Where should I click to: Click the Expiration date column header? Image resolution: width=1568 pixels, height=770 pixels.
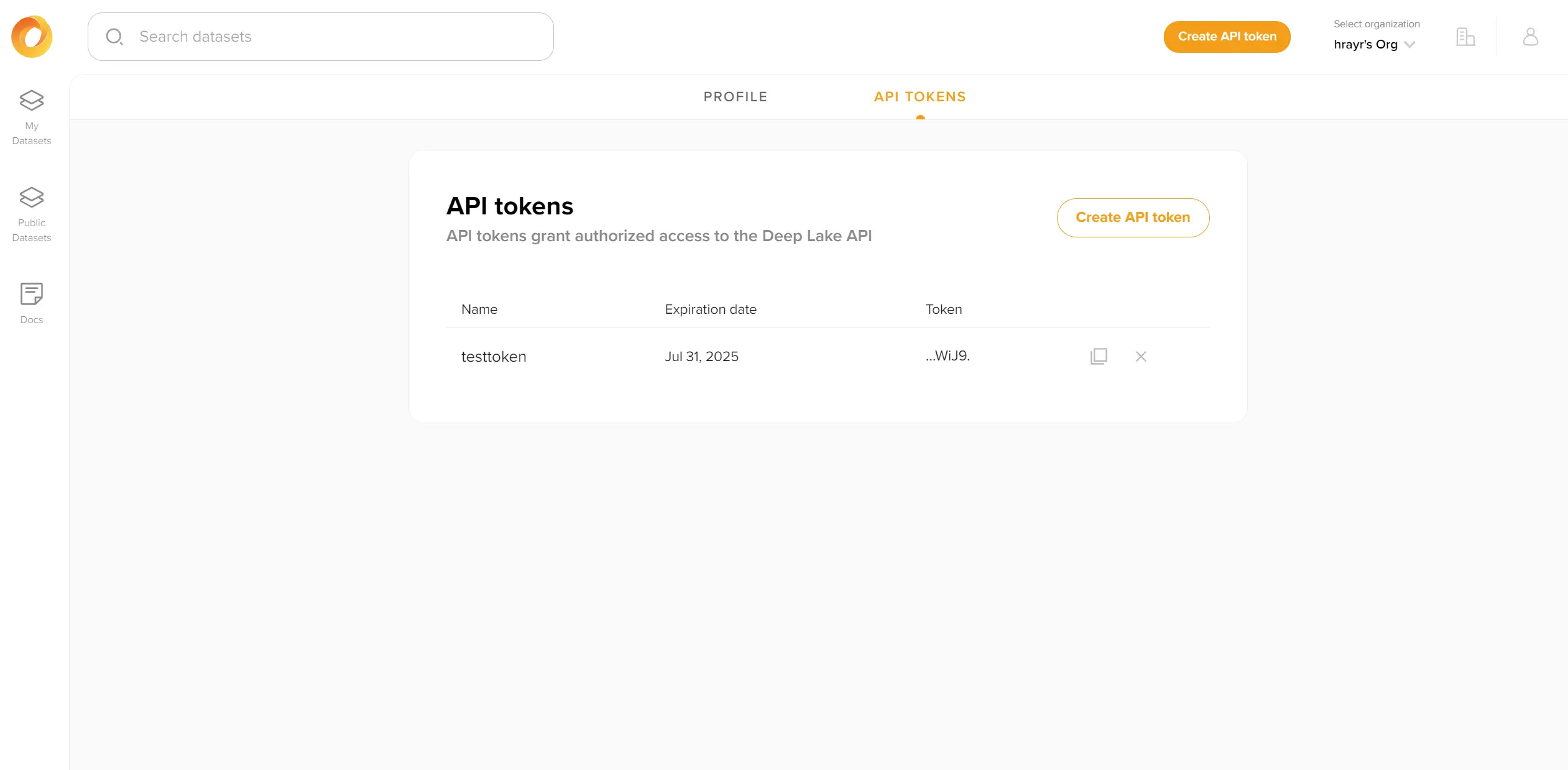coord(711,309)
